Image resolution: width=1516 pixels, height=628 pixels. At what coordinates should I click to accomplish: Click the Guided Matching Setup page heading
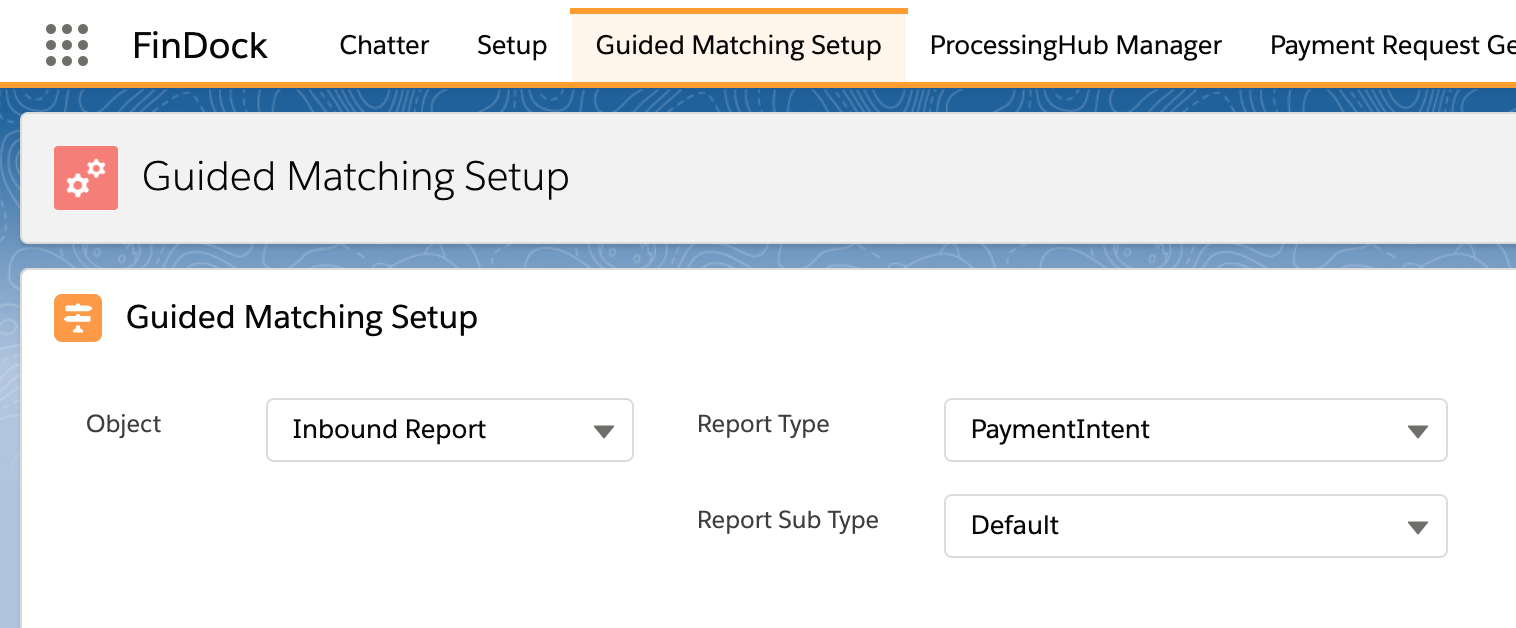click(x=356, y=177)
